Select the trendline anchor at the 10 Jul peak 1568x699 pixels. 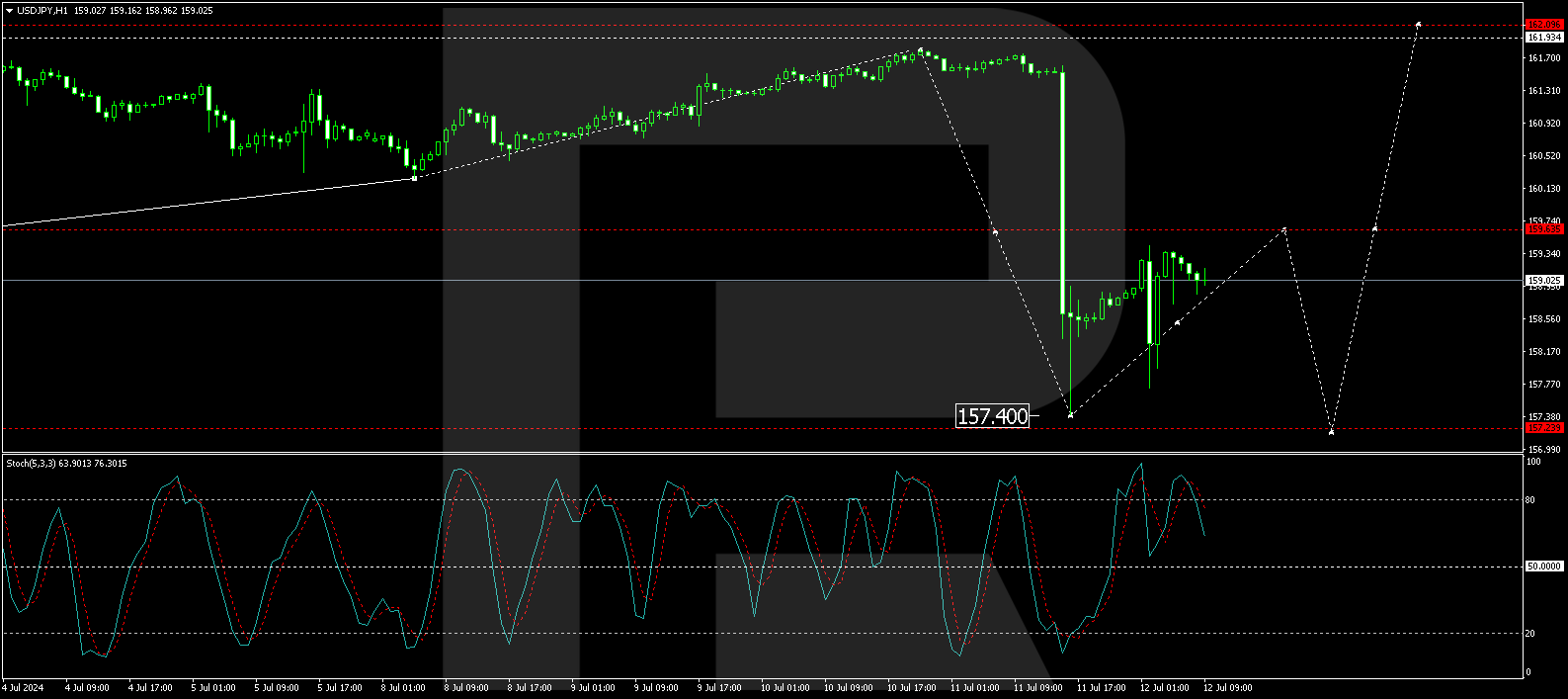point(920,49)
